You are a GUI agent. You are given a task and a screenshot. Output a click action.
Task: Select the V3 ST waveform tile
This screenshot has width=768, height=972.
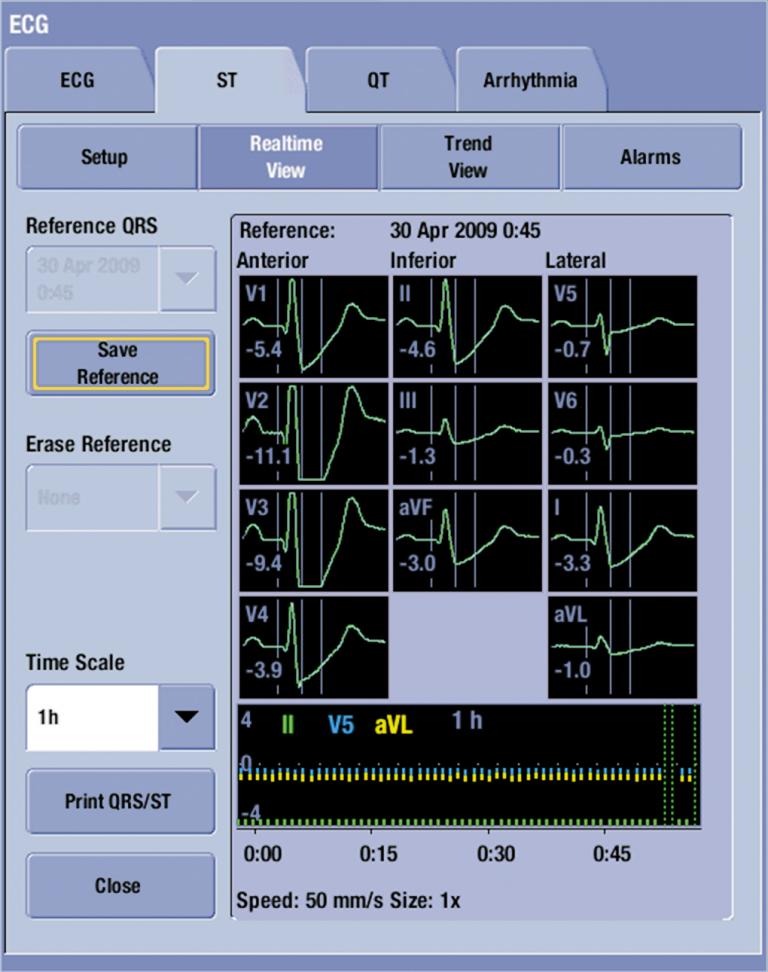click(x=314, y=541)
